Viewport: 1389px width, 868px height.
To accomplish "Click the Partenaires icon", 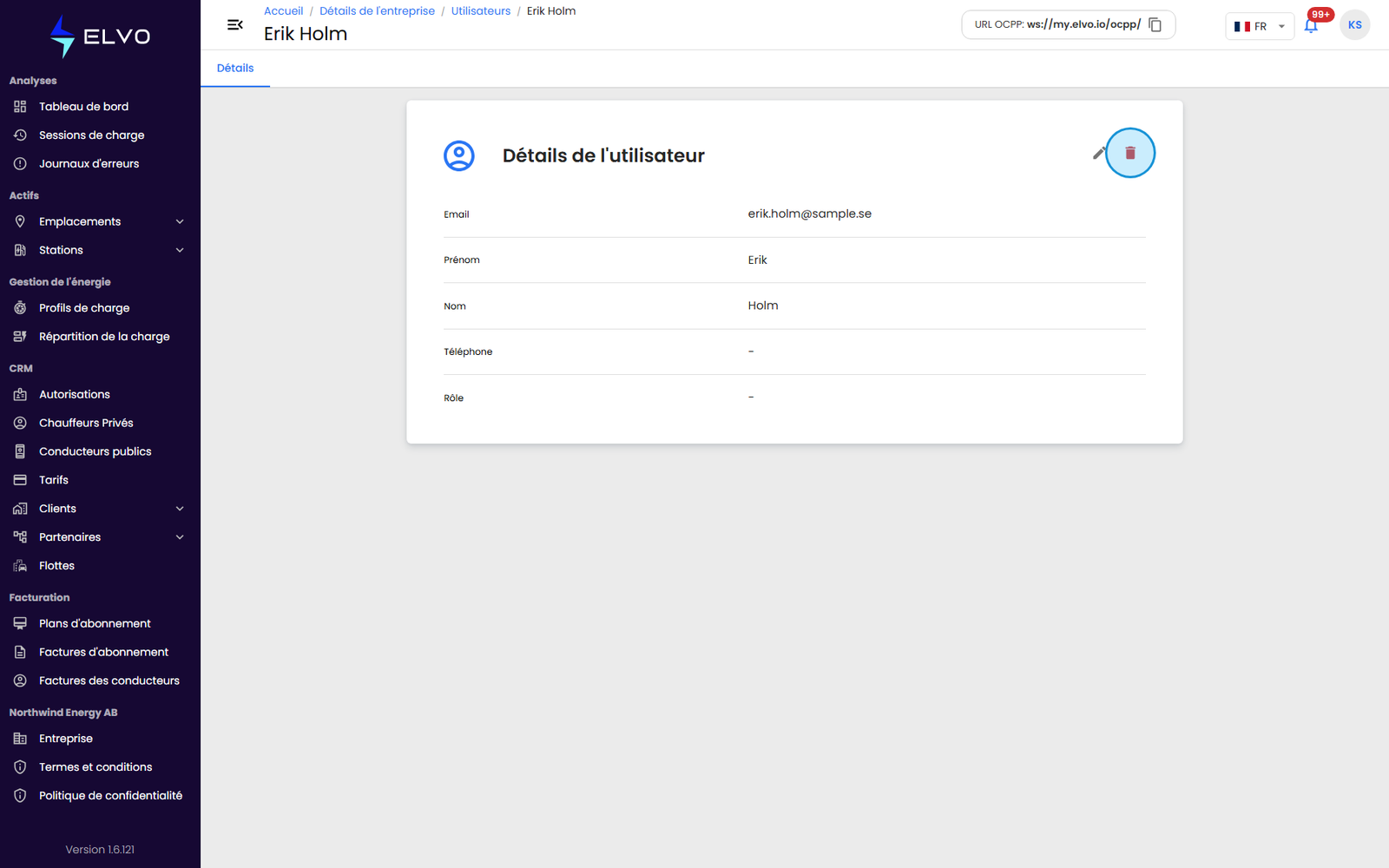I will point(20,537).
